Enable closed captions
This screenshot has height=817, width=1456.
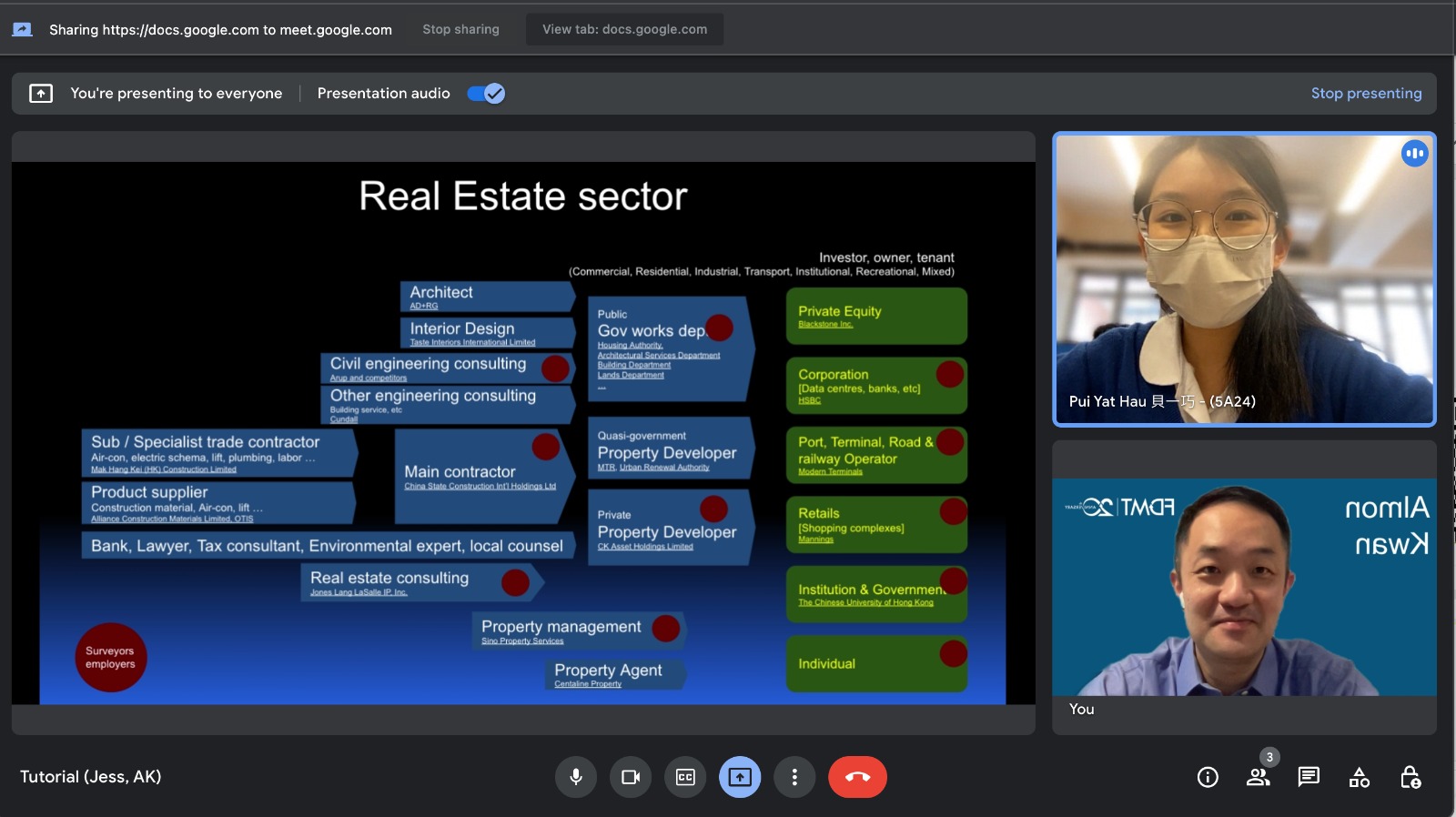(685, 777)
